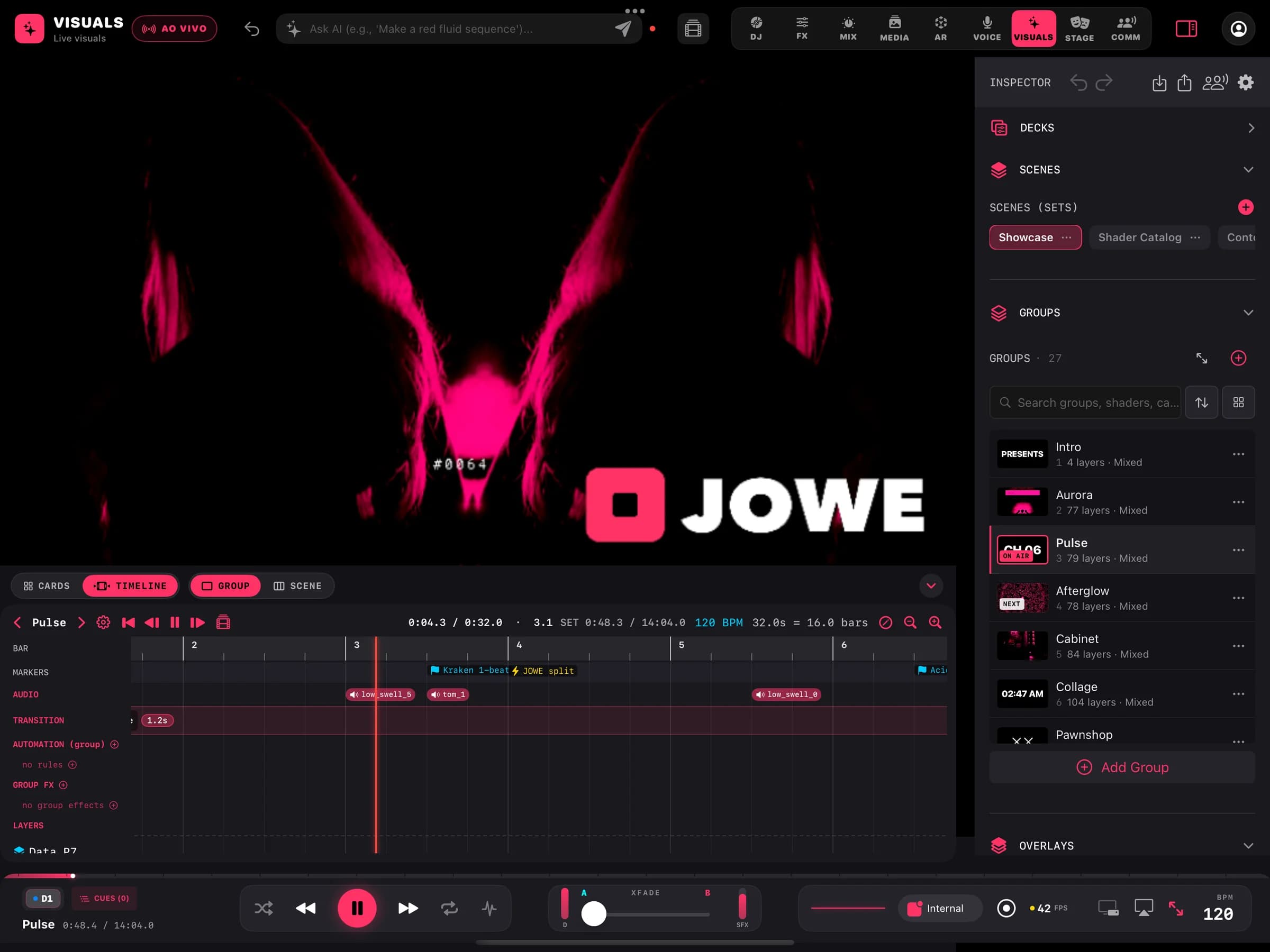This screenshot has width=1270, height=952.
Task: Collapse the timeline panel with chevron
Action: 931,585
